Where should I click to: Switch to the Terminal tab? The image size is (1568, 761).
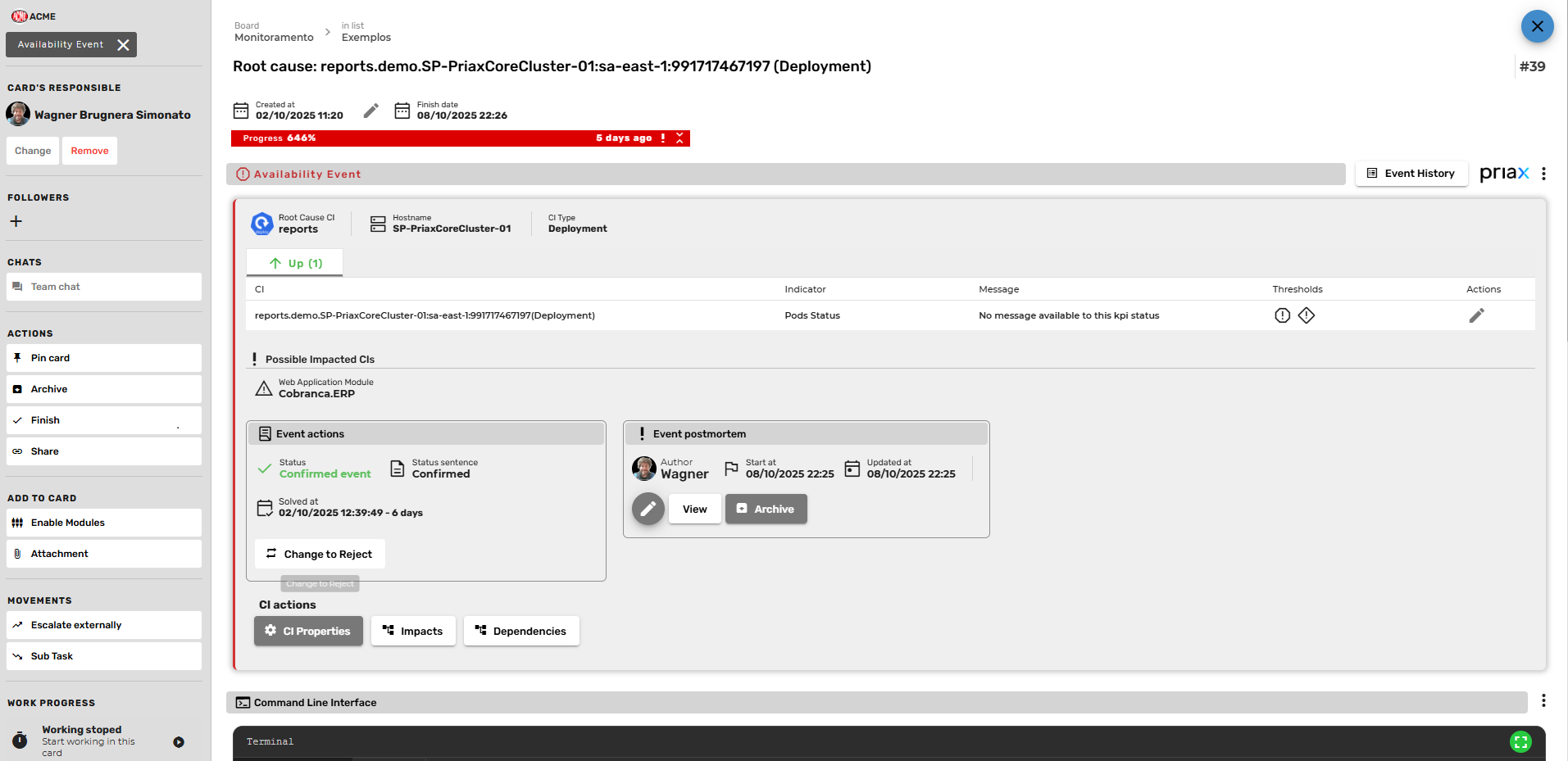[270, 741]
